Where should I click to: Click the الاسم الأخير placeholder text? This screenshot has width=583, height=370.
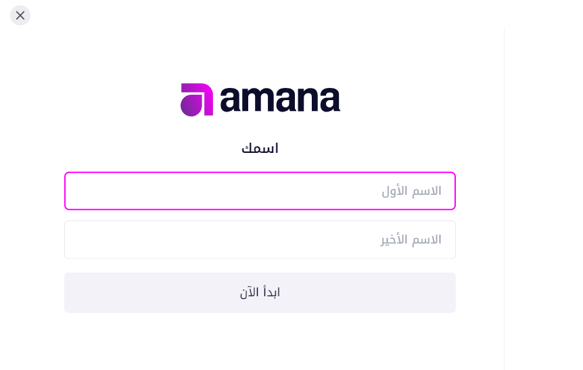click(411, 239)
